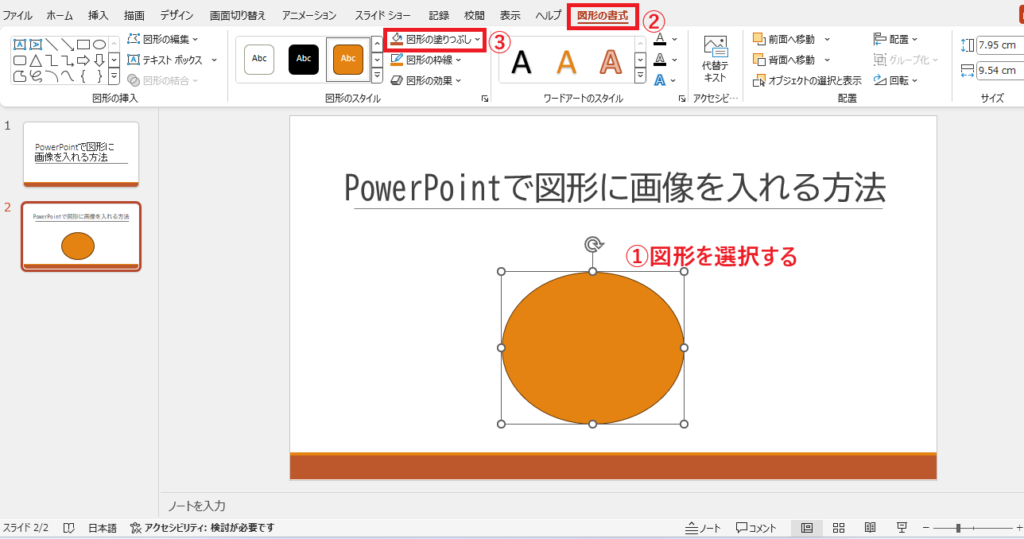This screenshot has width=1024, height=539.
Task: Click the 背面へ移動 send backward button
Action: coord(784,59)
